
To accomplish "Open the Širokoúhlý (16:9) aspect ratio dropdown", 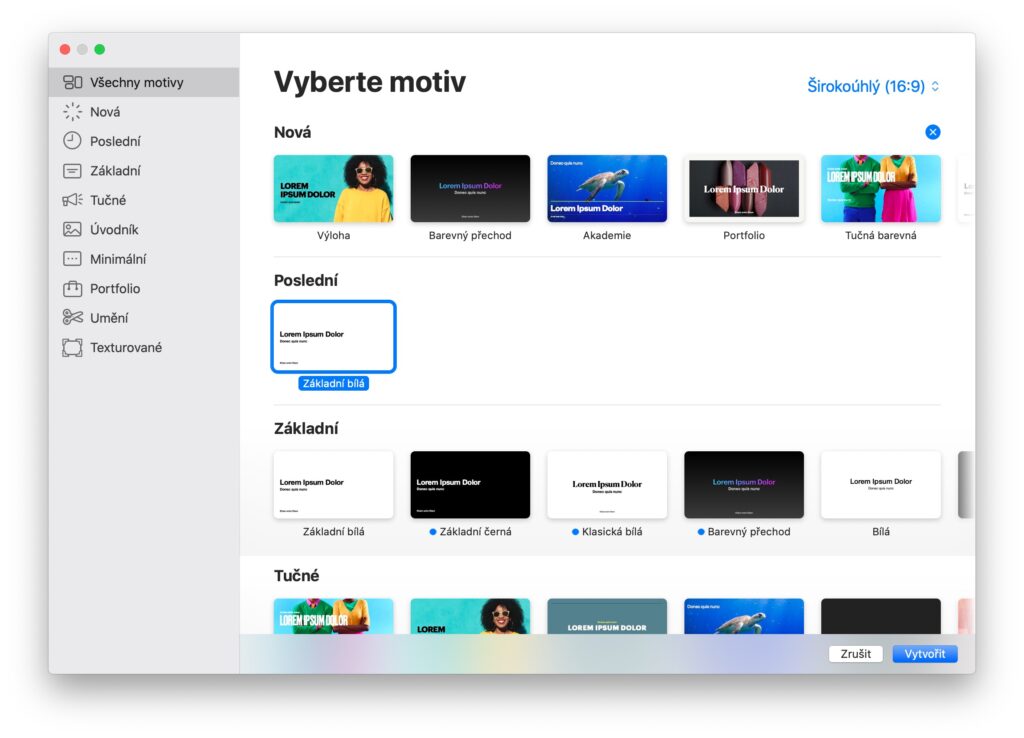I will click(873, 86).
